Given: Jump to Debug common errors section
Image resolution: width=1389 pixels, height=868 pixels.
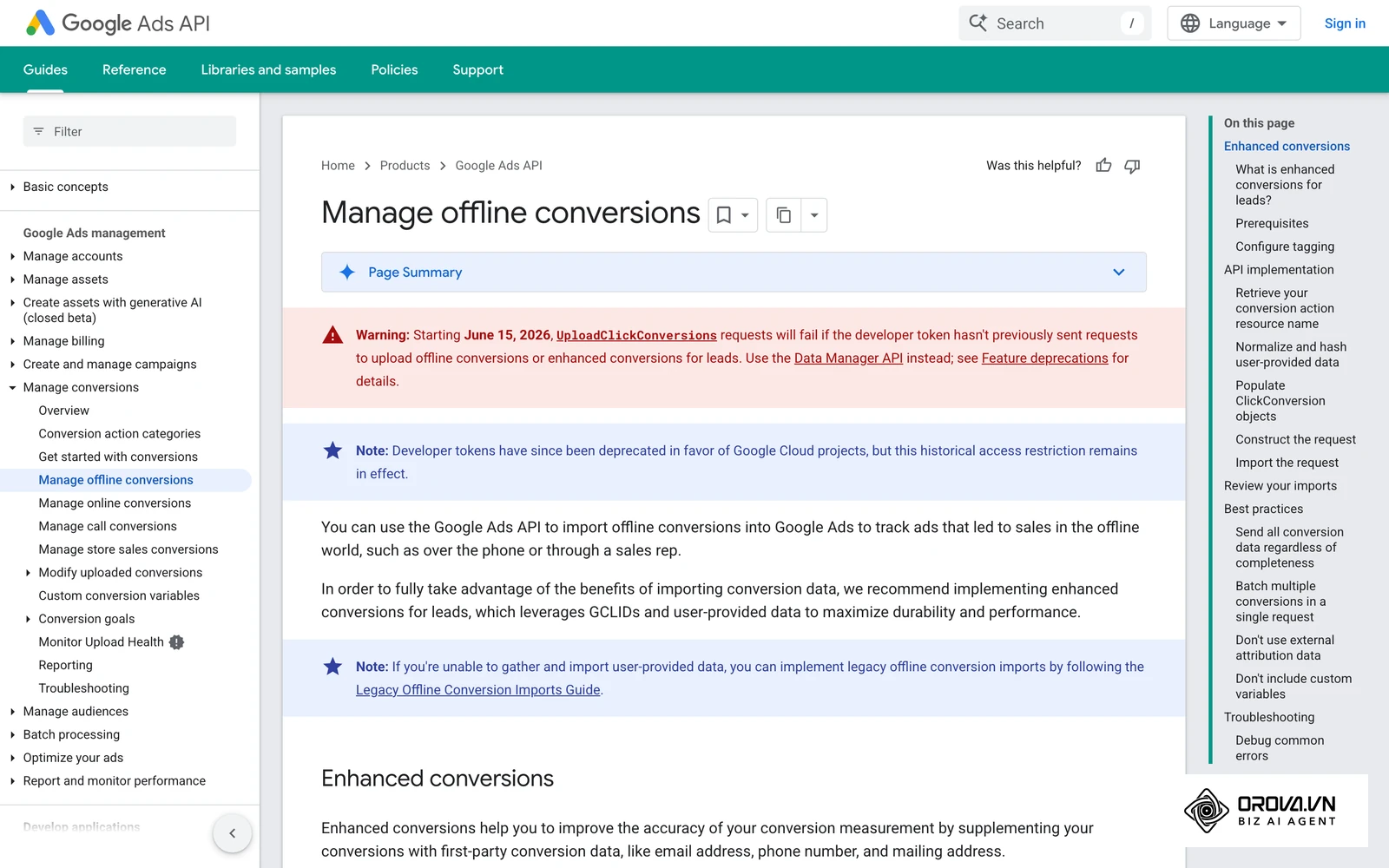Looking at the screenshot, I should point(1280,748).
